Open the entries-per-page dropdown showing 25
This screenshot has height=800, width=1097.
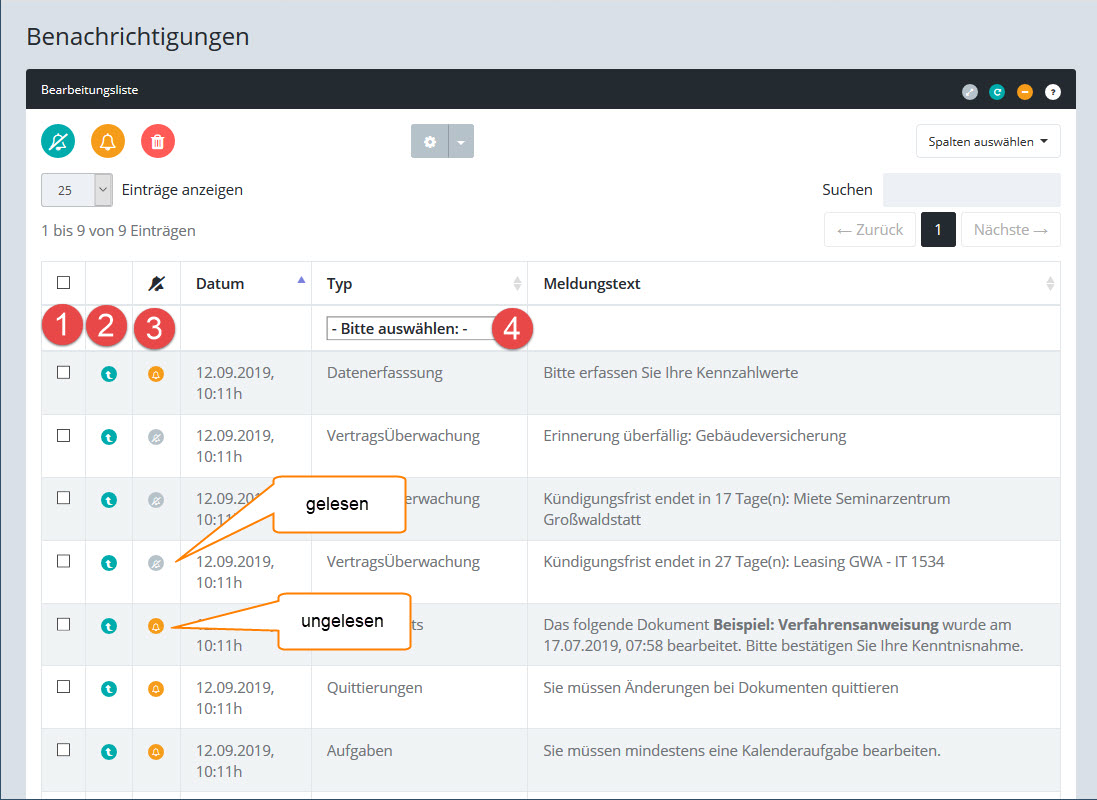[x=76, y=190]
